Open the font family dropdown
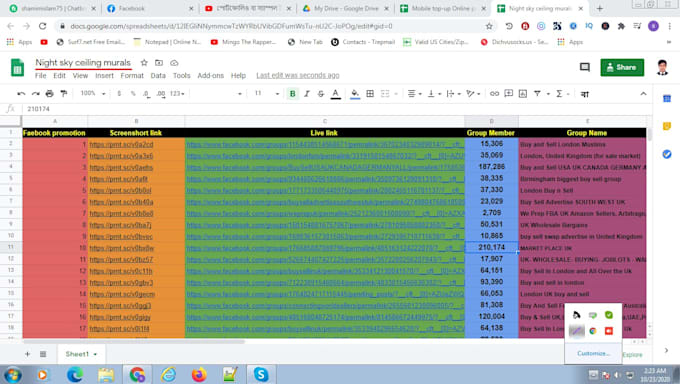The image size is (680, 384). (217, 94)
